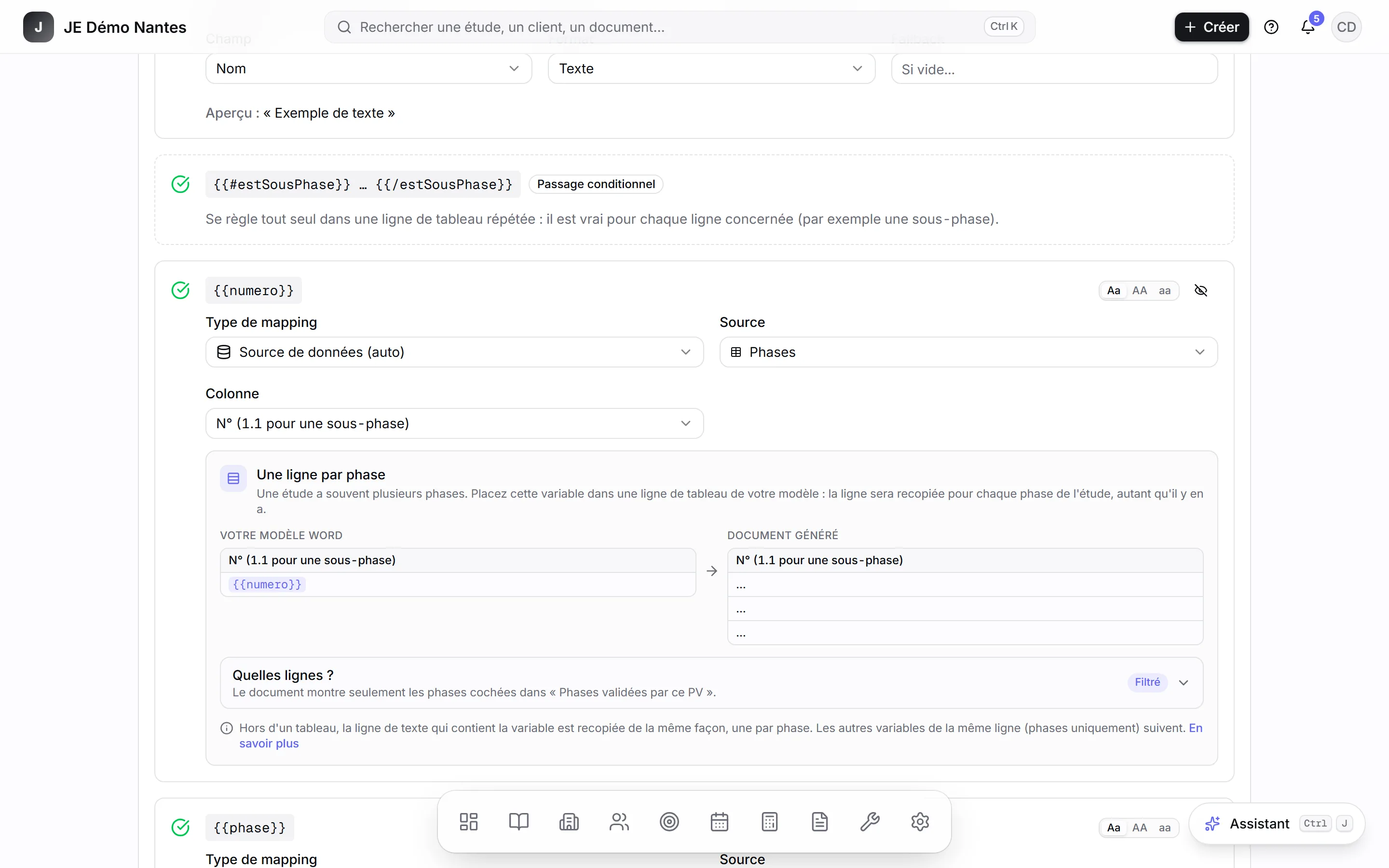Open the Colonne dropdown
Viewport: 1389px width, 868px height.
pos(455,423)
